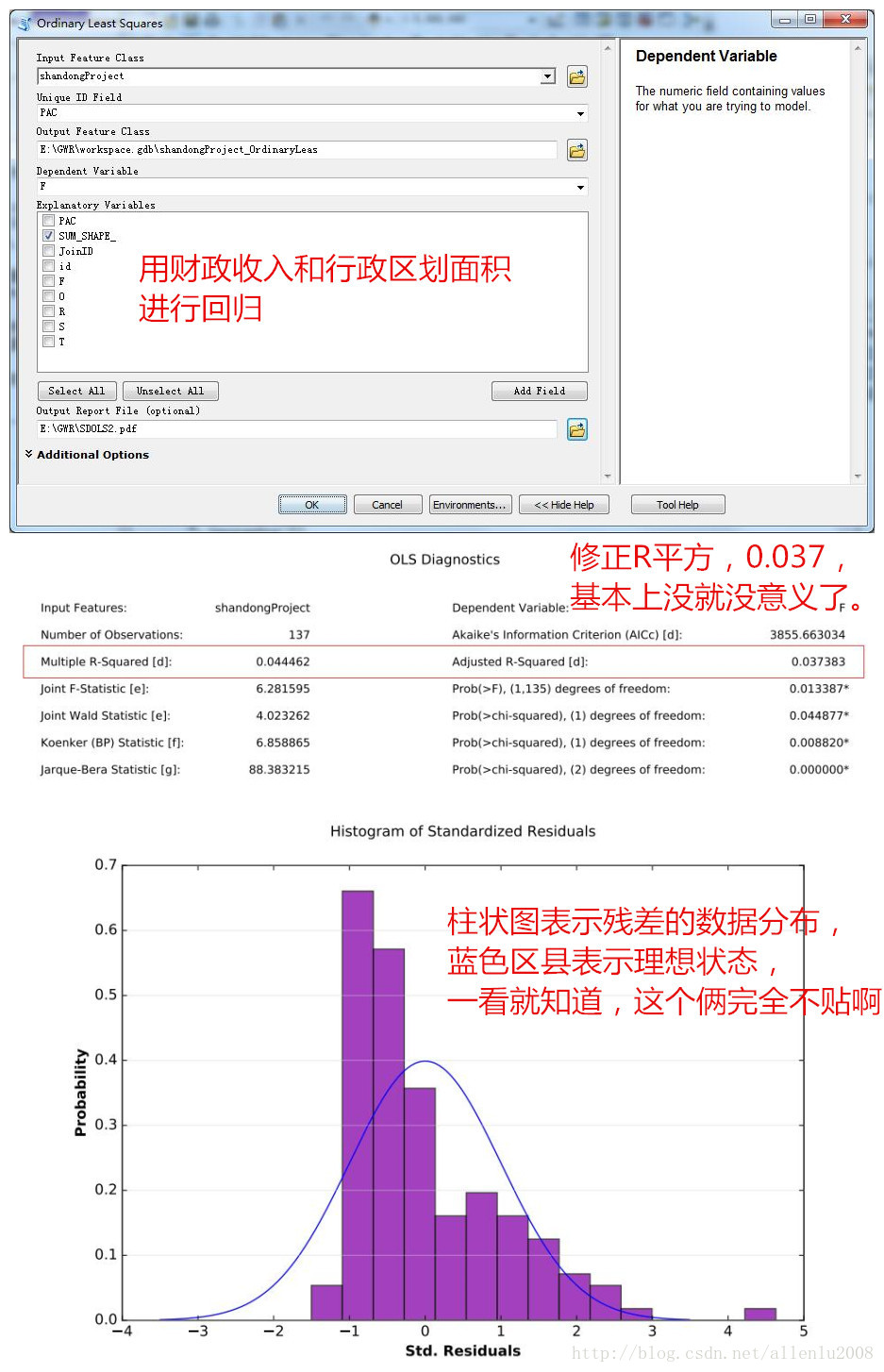The width and height of the screenshot is (884, 1372).
Task: Click the 'Dependent Variable' help heading
Action: tap(707, 57)
